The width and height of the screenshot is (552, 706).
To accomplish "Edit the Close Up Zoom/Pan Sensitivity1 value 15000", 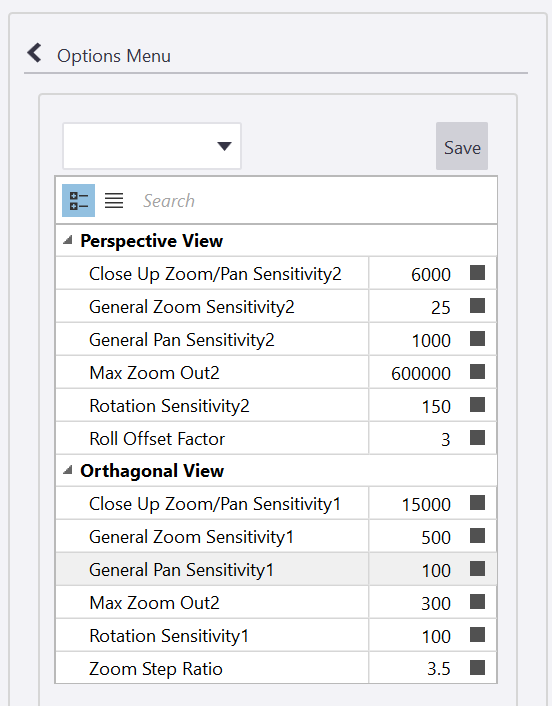I will coord(412,504).
